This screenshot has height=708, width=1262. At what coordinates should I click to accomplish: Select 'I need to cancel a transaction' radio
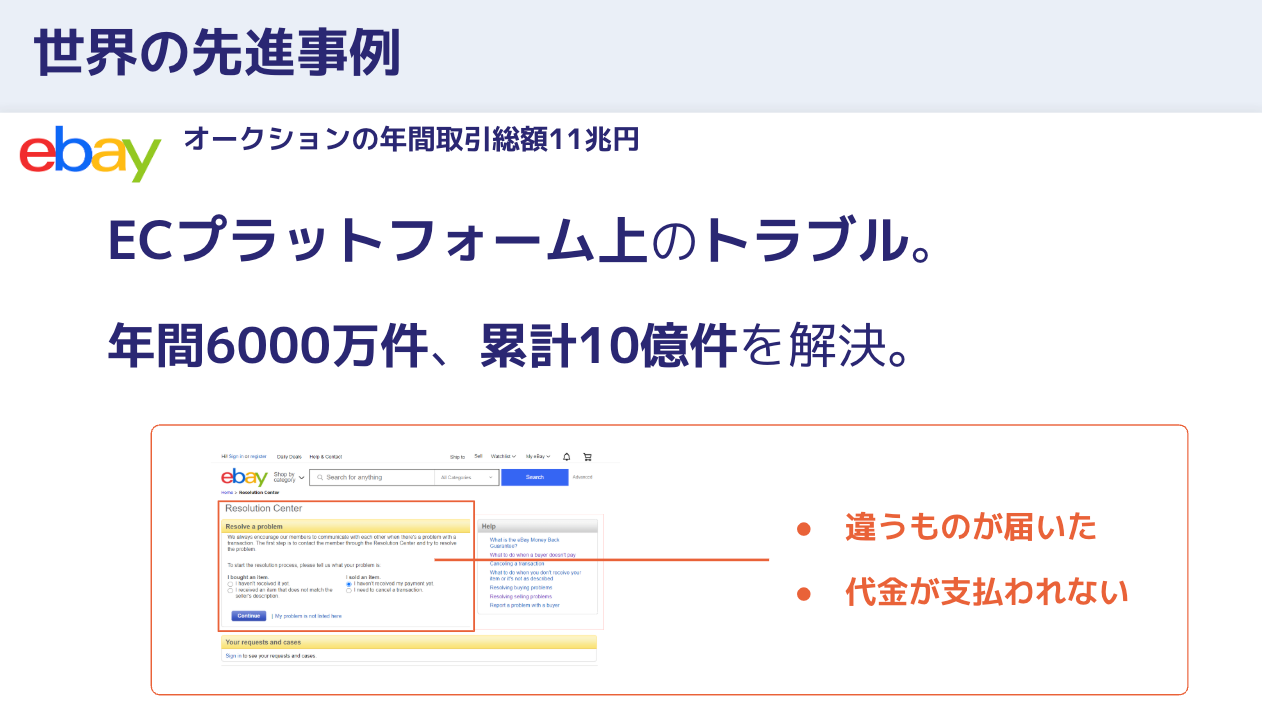(349, 590)
